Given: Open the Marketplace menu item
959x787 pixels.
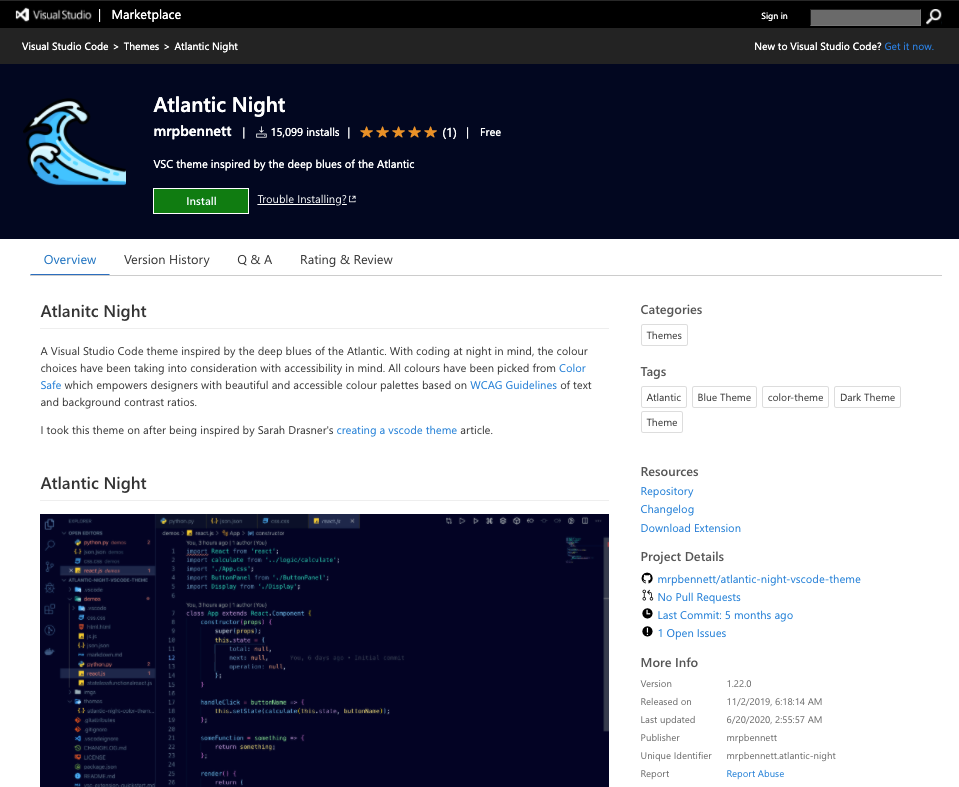Looking at the screenshot, I should pos(145,15).
